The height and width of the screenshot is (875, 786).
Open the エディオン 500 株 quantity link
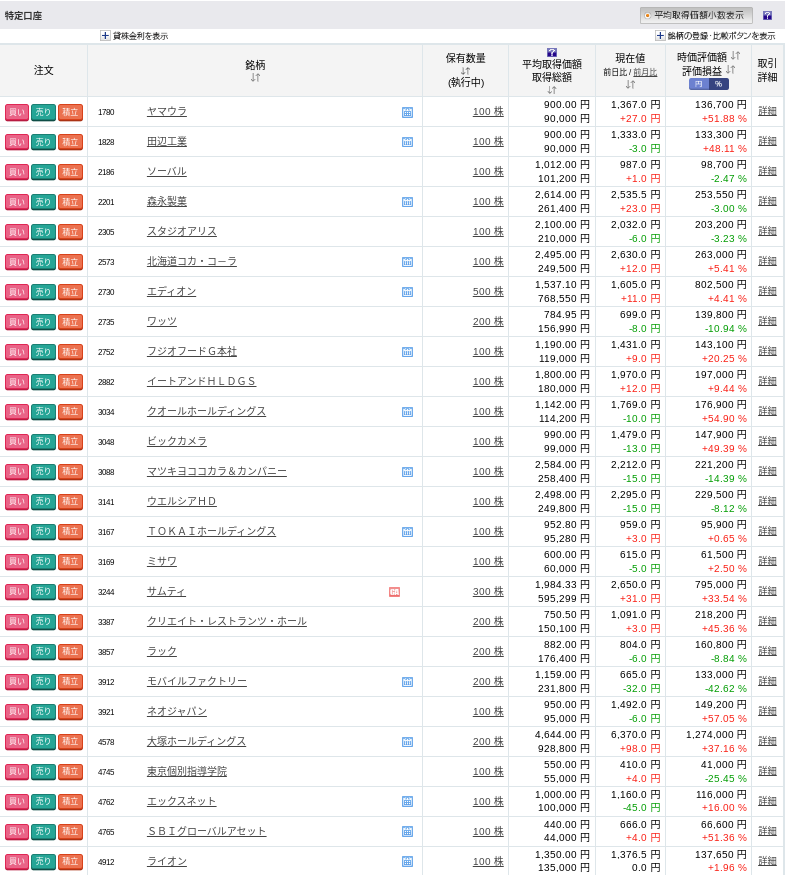[x=488, y=292]
